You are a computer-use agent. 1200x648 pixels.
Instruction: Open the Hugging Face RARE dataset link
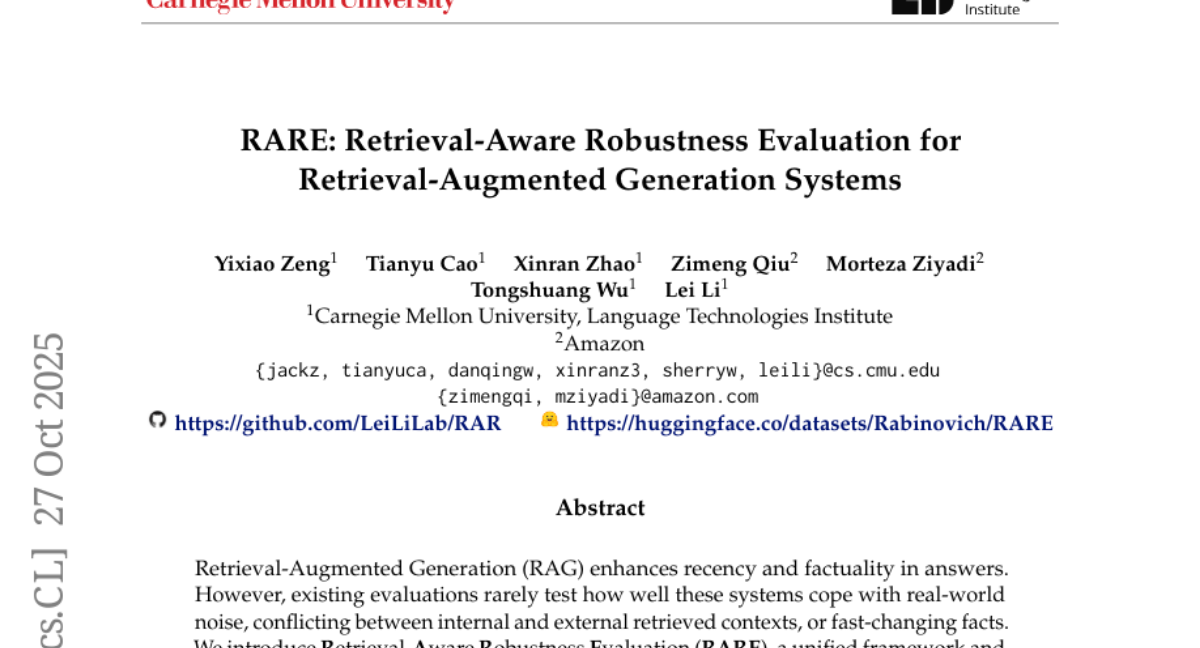[x=809, y=423]
